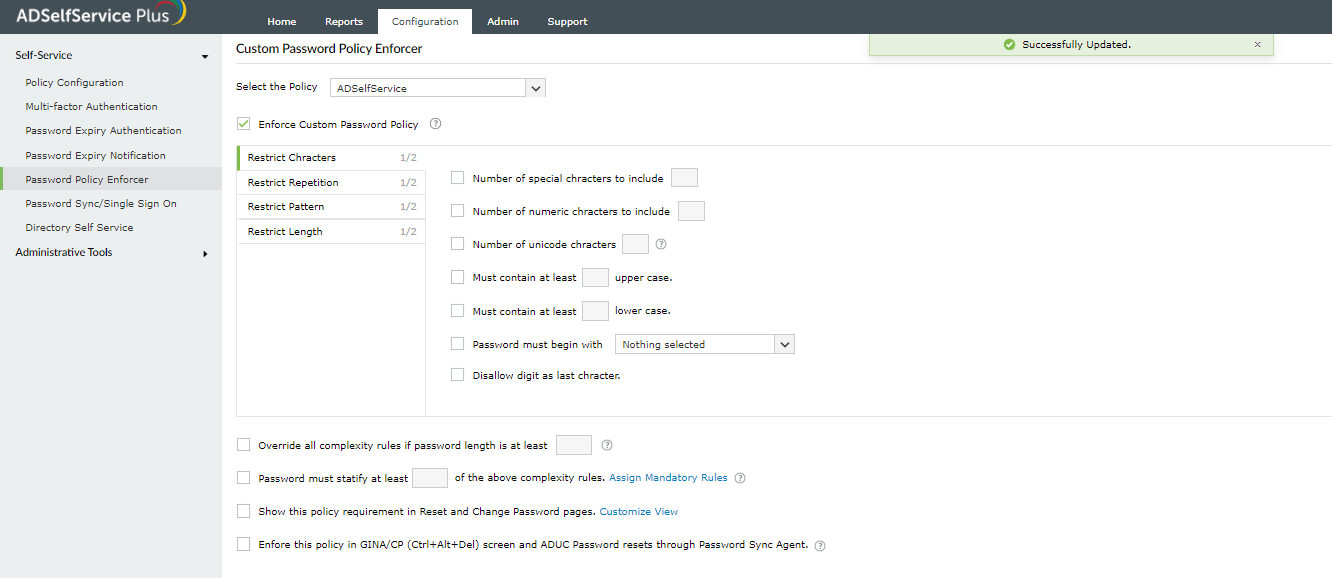The width and height of the screenshot is (1332, 578).
Task: Click the green success checkmark icon
Action: 1011,44
